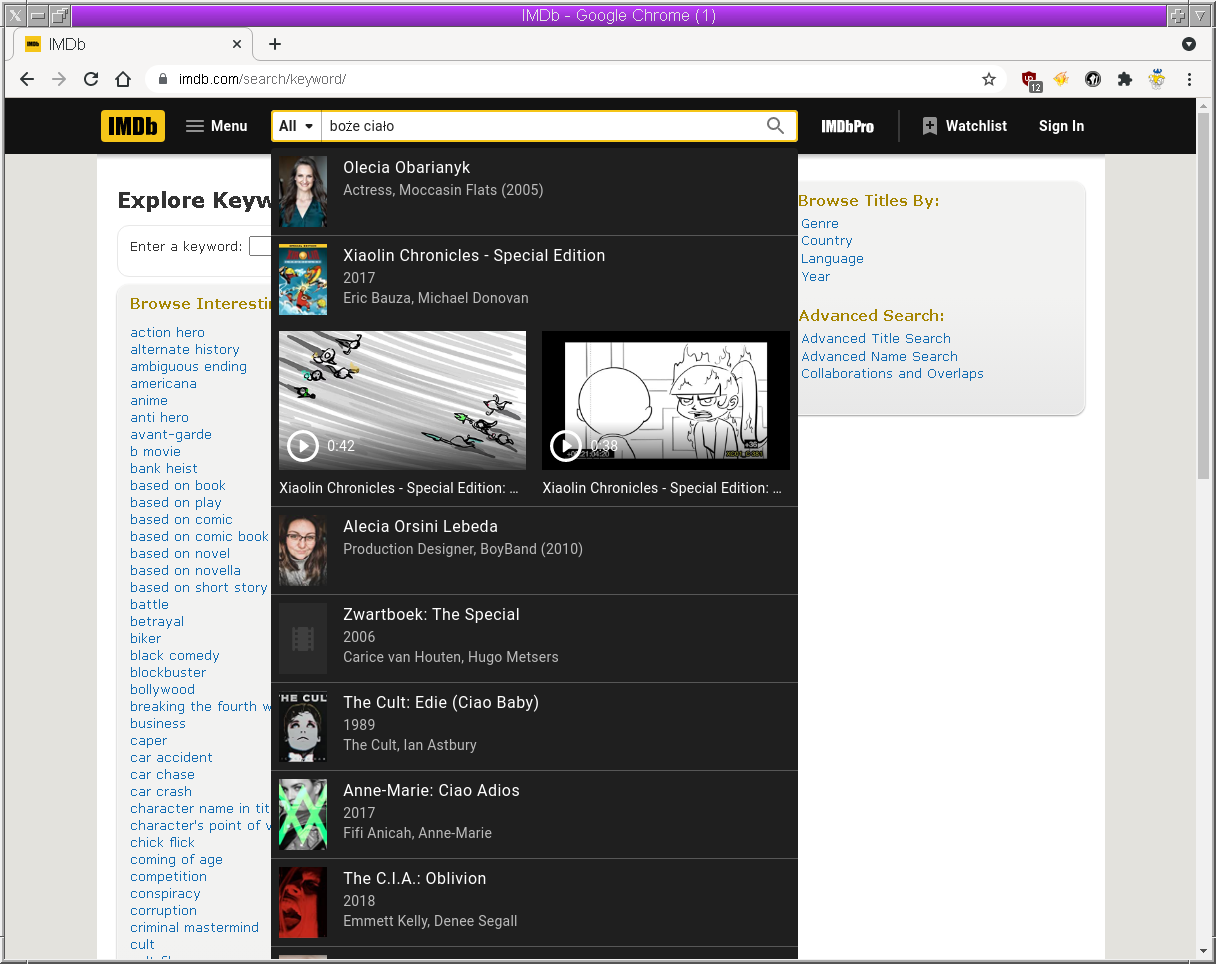Open Chrome three-dot menu
The height and width of the screenshot is (964, 1216).
click(1189, 79)
